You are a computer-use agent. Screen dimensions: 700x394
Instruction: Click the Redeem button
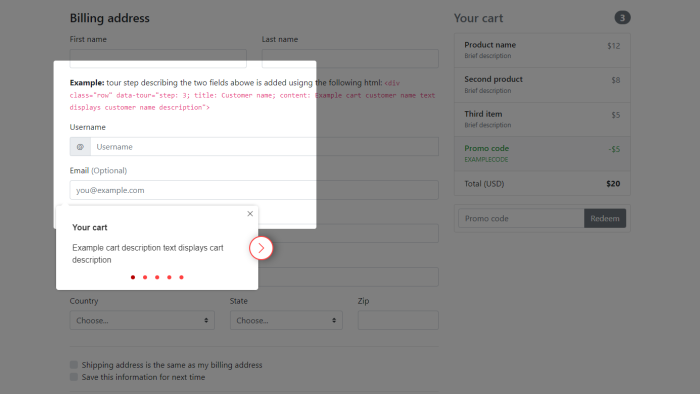coord(605,219)
